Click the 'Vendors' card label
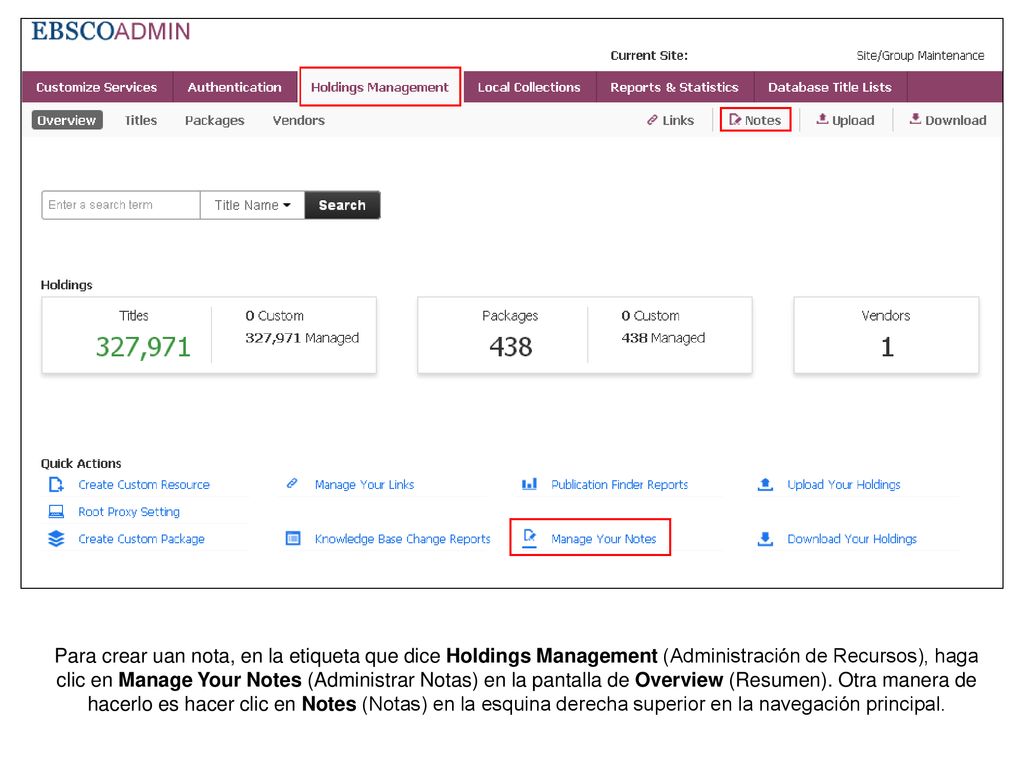1024x768 pixels. (886, 315)
